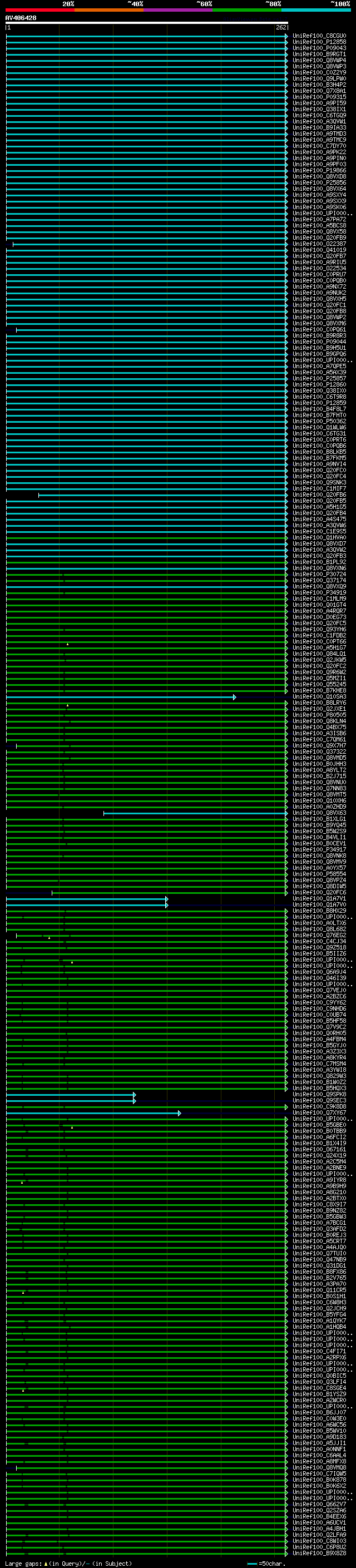This screenshot has height=1568, width=356.
Task: Select label UniRef100_Q1A7V1
Action: tap(319, 899)
